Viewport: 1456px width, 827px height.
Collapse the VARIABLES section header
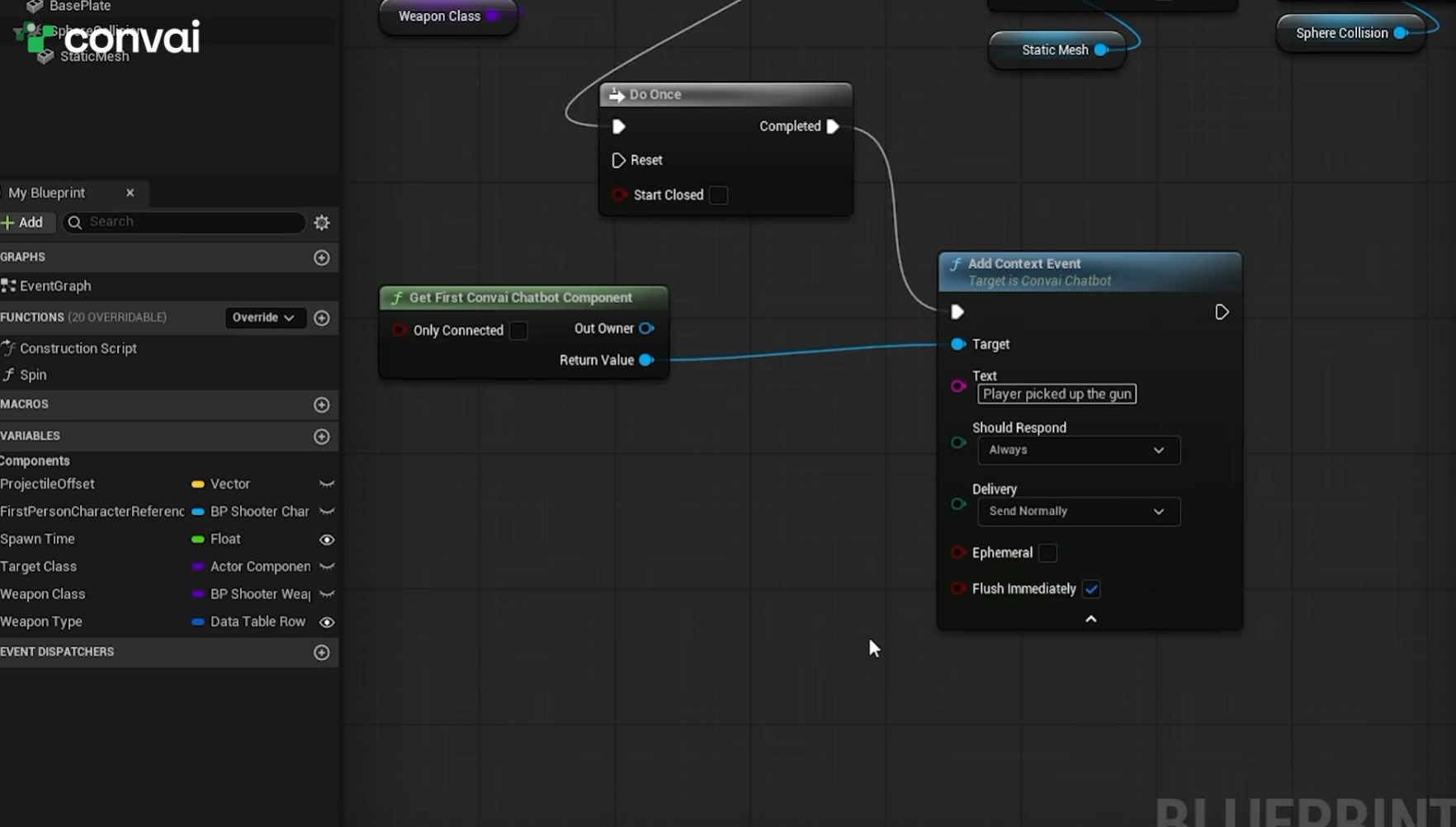click(x=169, y=436)
